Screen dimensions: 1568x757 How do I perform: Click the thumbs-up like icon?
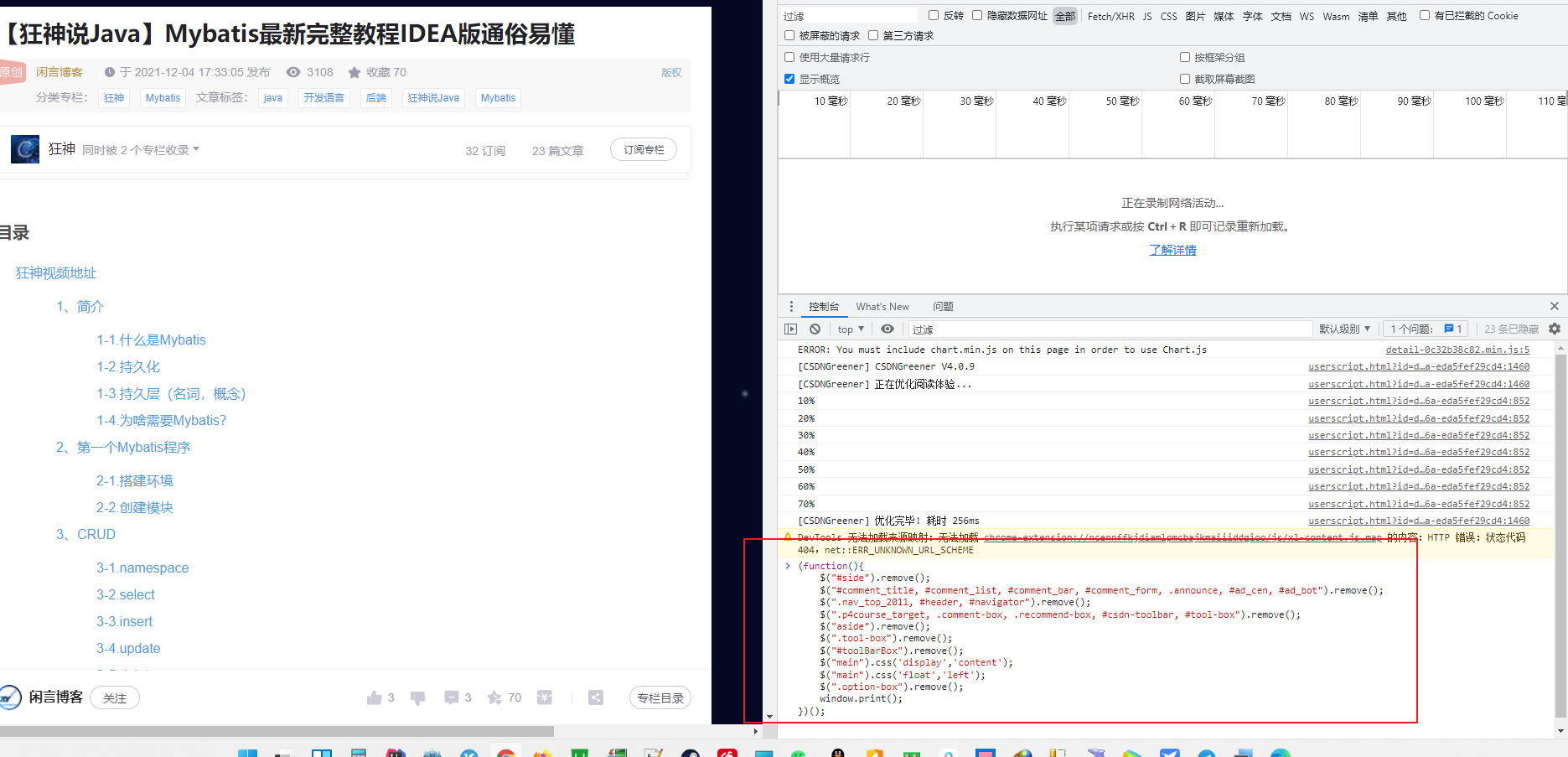point(374,697)
